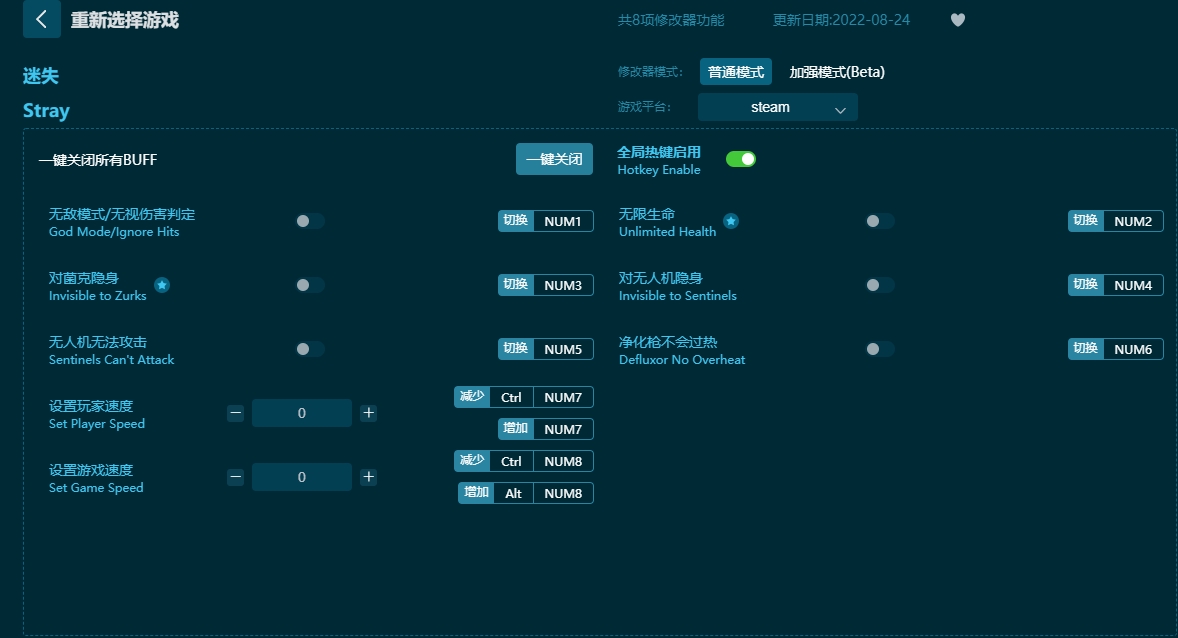
Task: Click the Set Game Speed value field
Action: tap(301, 477)
